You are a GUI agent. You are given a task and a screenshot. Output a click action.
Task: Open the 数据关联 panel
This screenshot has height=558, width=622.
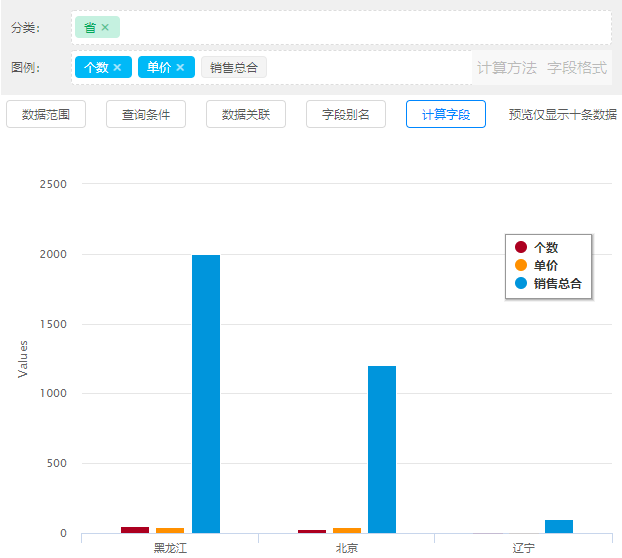click(x=246, y=114)
